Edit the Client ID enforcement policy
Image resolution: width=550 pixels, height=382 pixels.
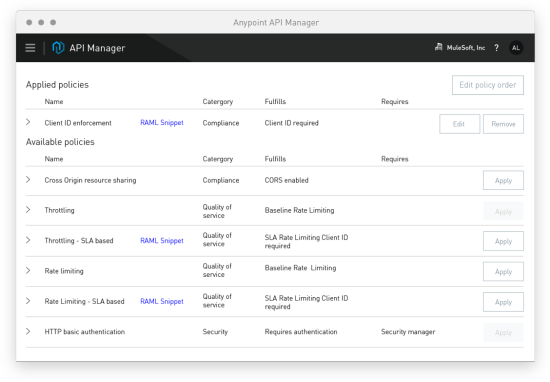tap(460, 124)
